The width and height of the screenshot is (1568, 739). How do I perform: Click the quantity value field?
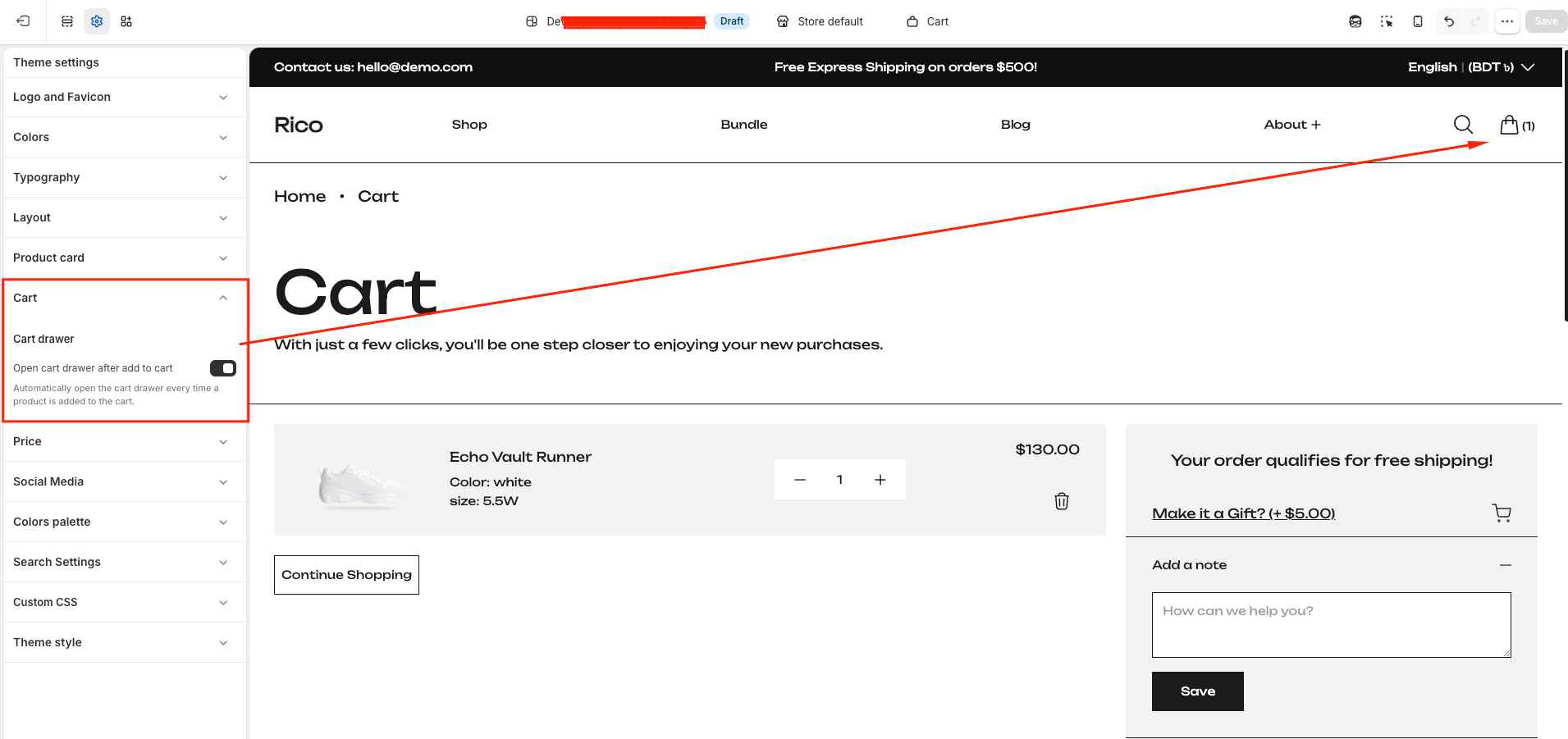point(840,480)
